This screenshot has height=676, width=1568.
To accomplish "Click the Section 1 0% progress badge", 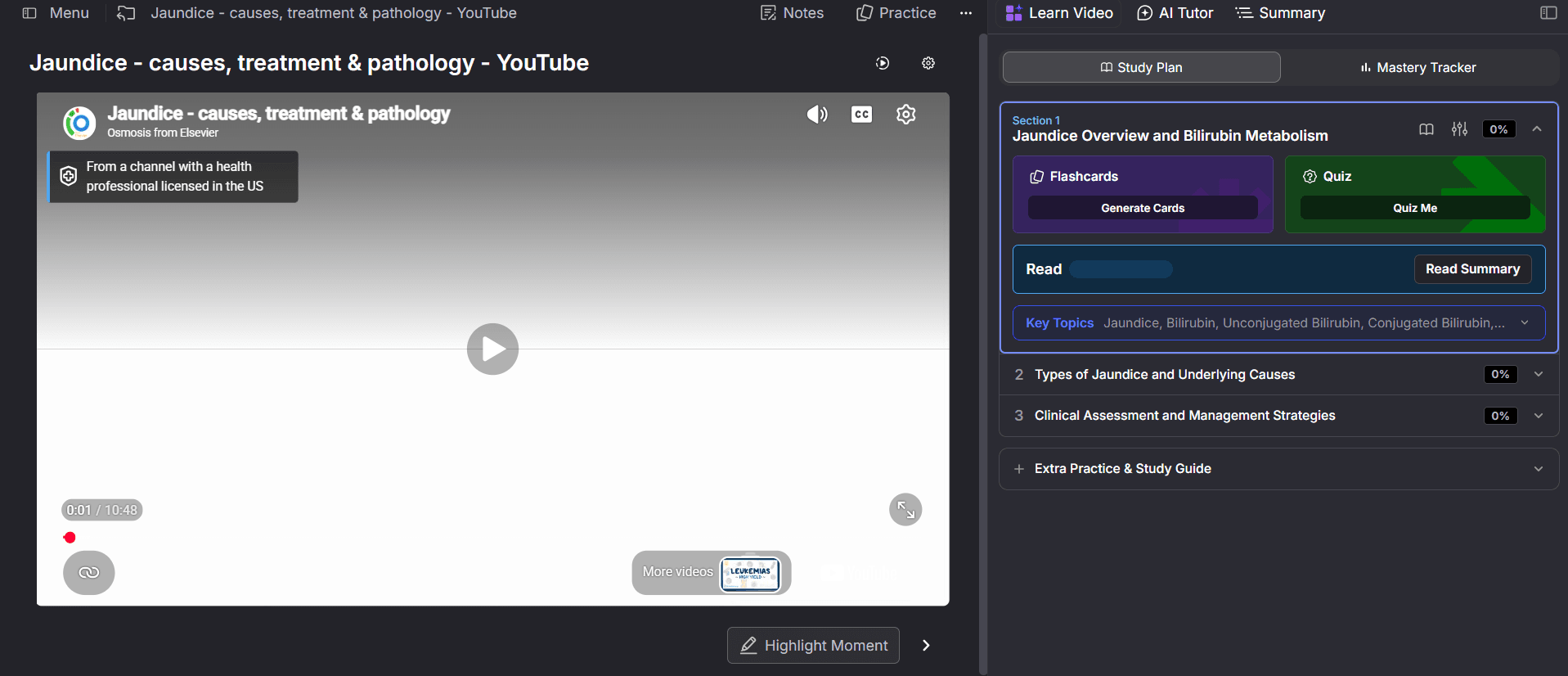I will [1498, 129].
